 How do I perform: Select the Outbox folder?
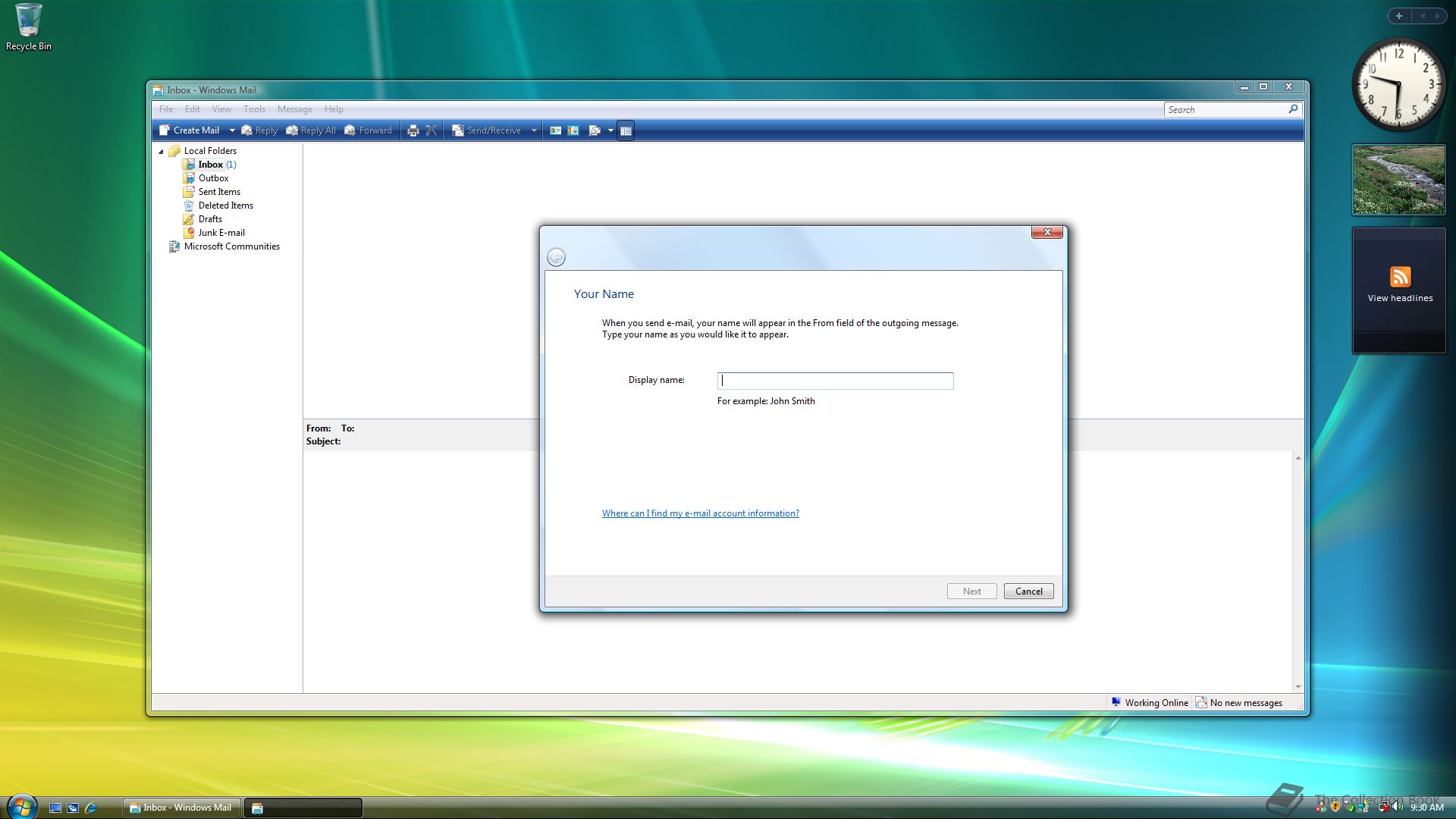pyautogui.click(x=206, y=178)
